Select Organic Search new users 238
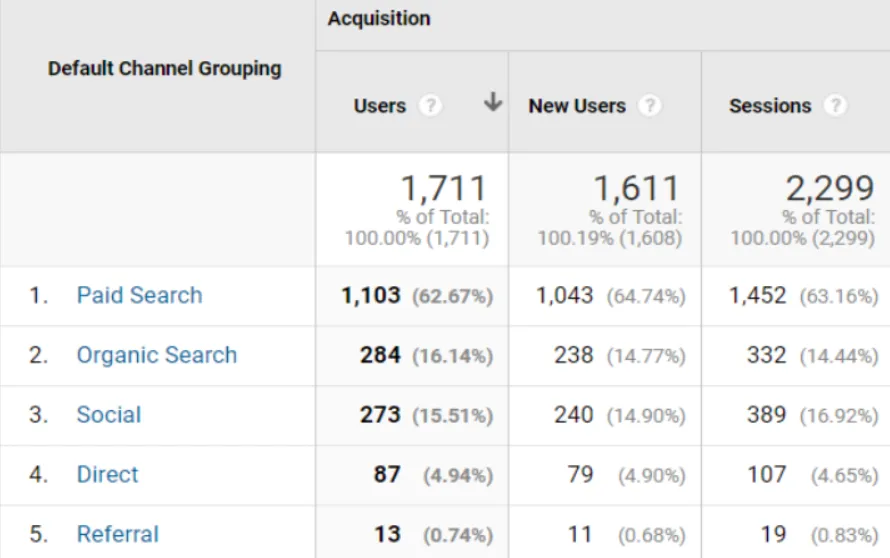890x558 pixels. [574, 355]
